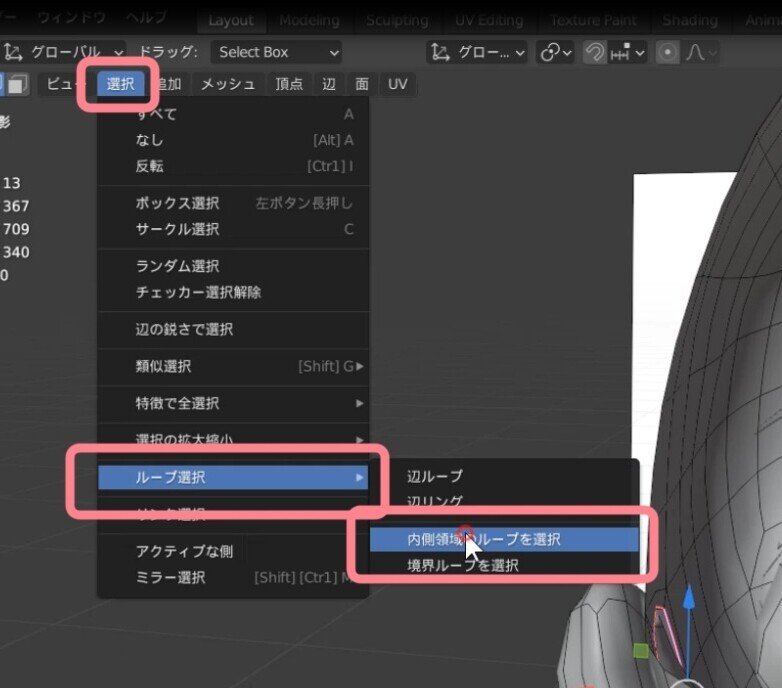The width and height of the screenshot is (782, 688).
Task: Open the UV menu
Action: 397,84
